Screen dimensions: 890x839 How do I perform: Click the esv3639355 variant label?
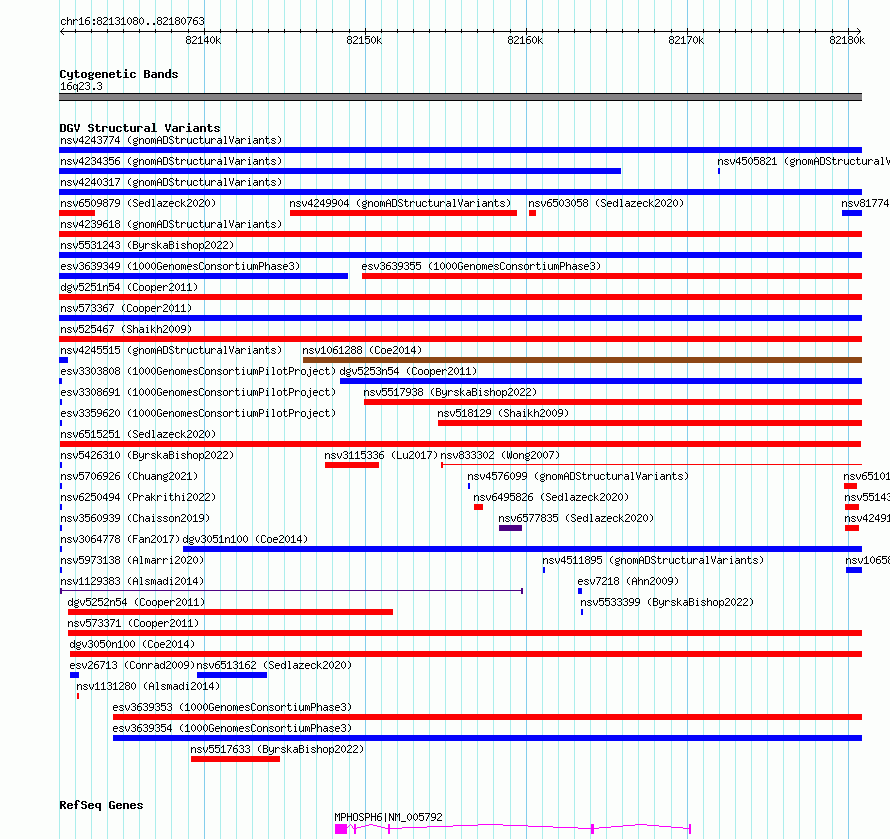(x=481, y=266)
